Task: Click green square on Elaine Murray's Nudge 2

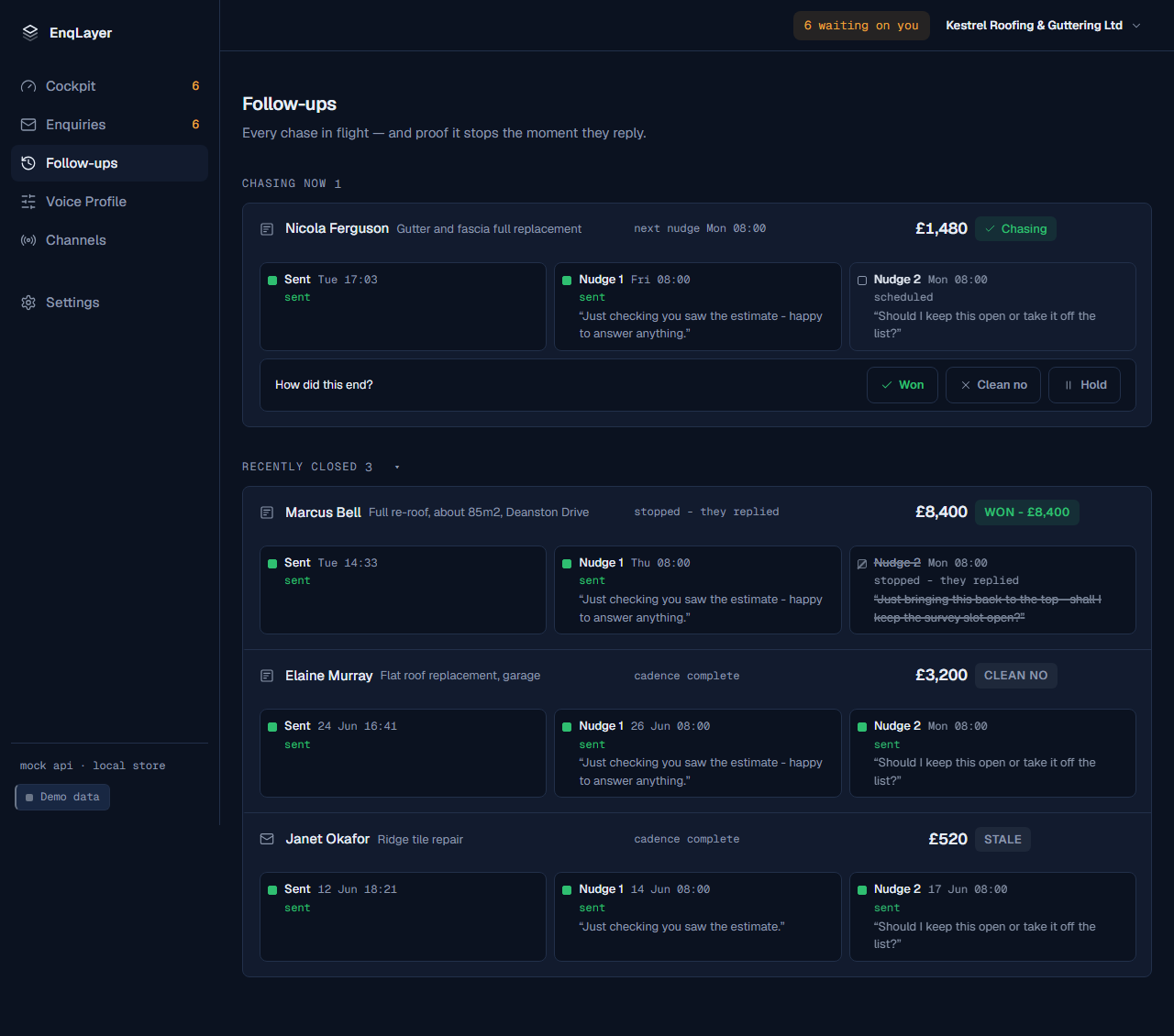Action: click(x=862, y=727)
